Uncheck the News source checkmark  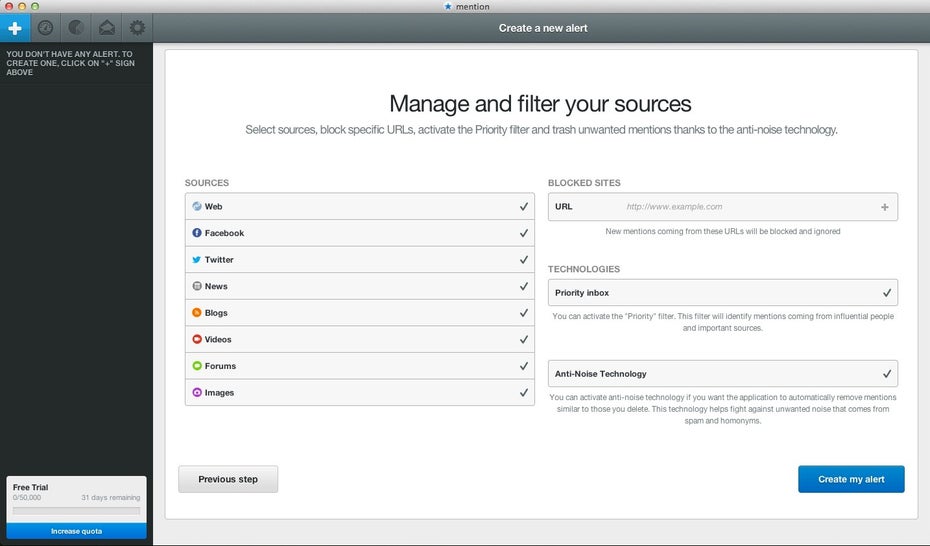pos(524,286)
